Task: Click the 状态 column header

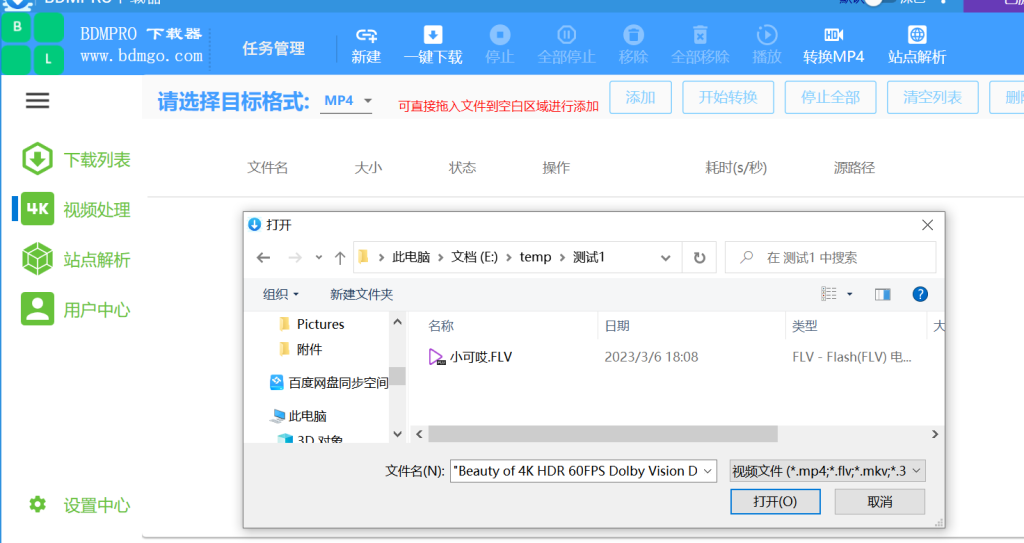Action: click(462, 168)
